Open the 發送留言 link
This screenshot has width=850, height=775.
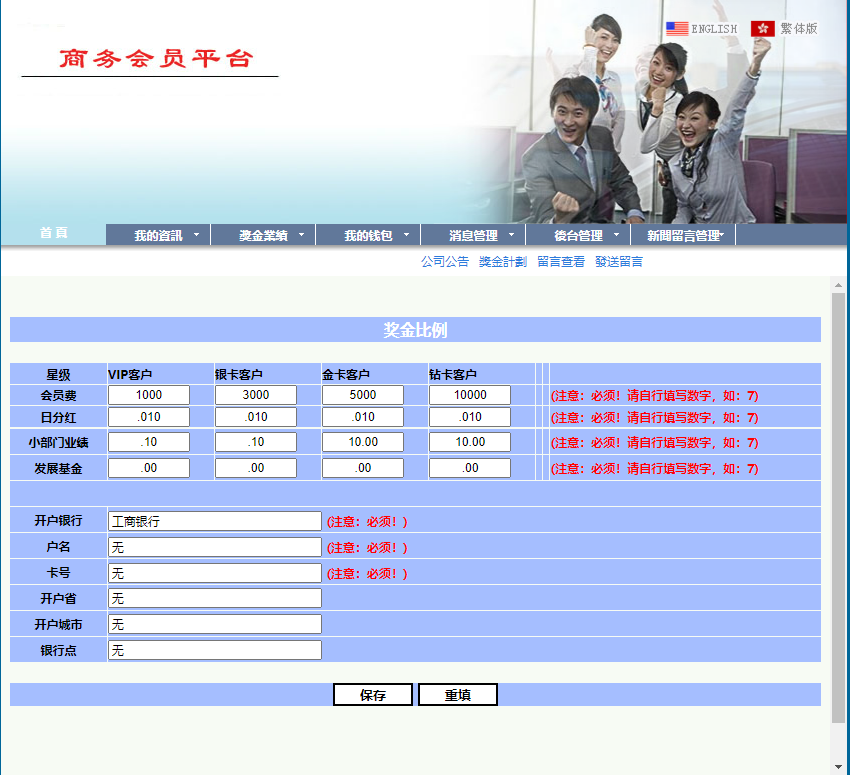coord(619,262)
